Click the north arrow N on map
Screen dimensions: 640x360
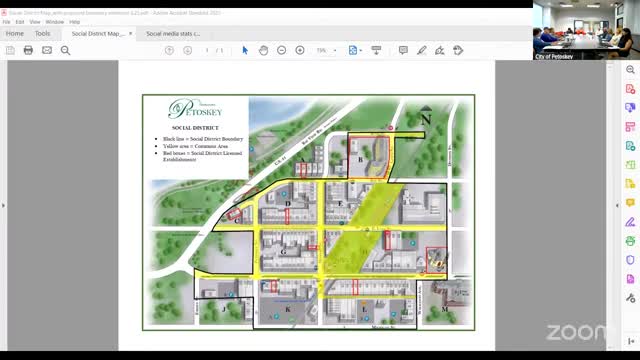pyautogui.click(x=426, y=116)
